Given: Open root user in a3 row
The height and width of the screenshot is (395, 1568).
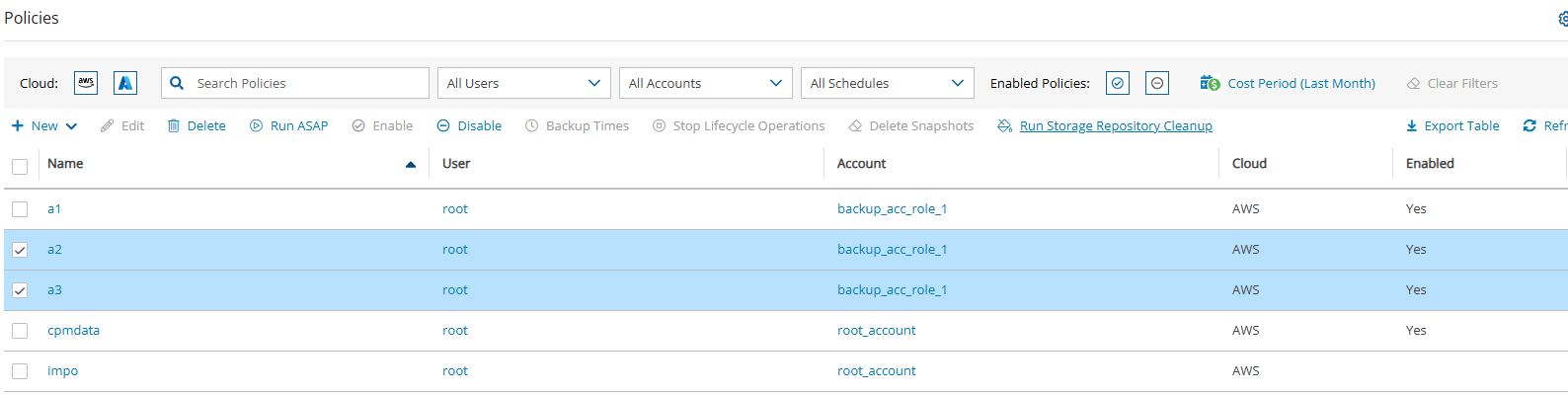Looking at the screenshot, I should (x=455, y=290).
